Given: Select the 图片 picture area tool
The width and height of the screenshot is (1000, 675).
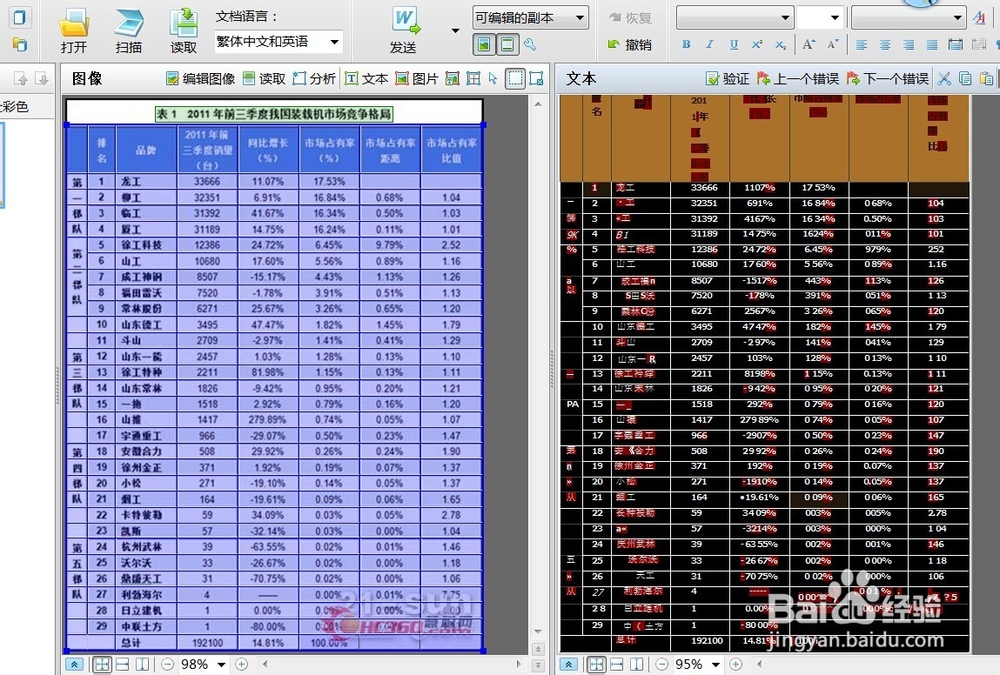Looking at the screenshot, I should 416,78.
